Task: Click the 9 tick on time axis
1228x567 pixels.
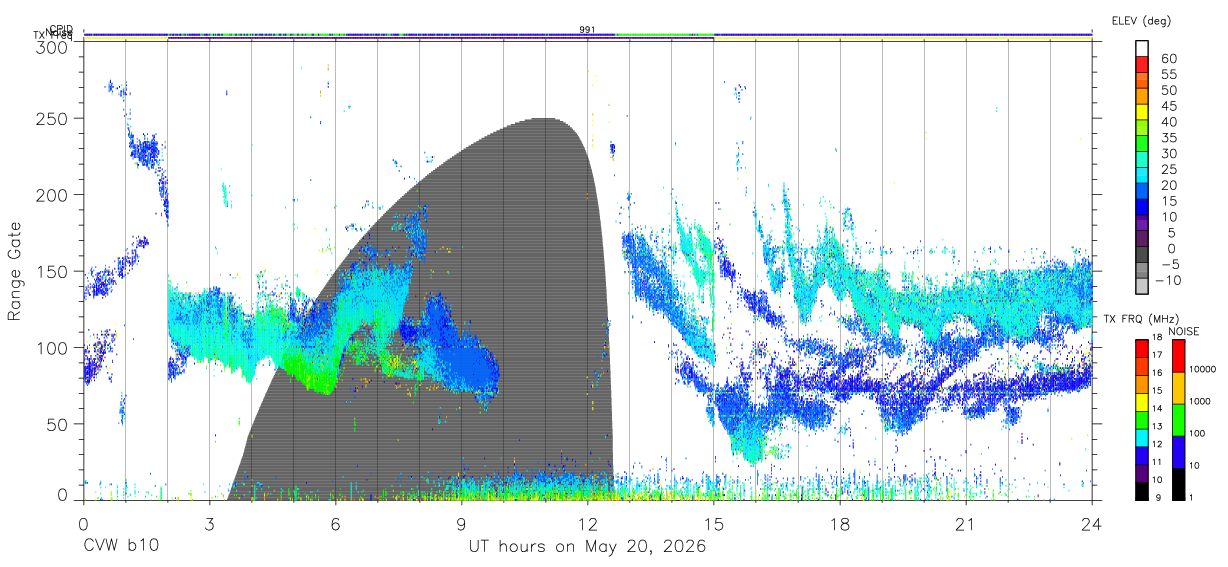Action: (461, 524)
